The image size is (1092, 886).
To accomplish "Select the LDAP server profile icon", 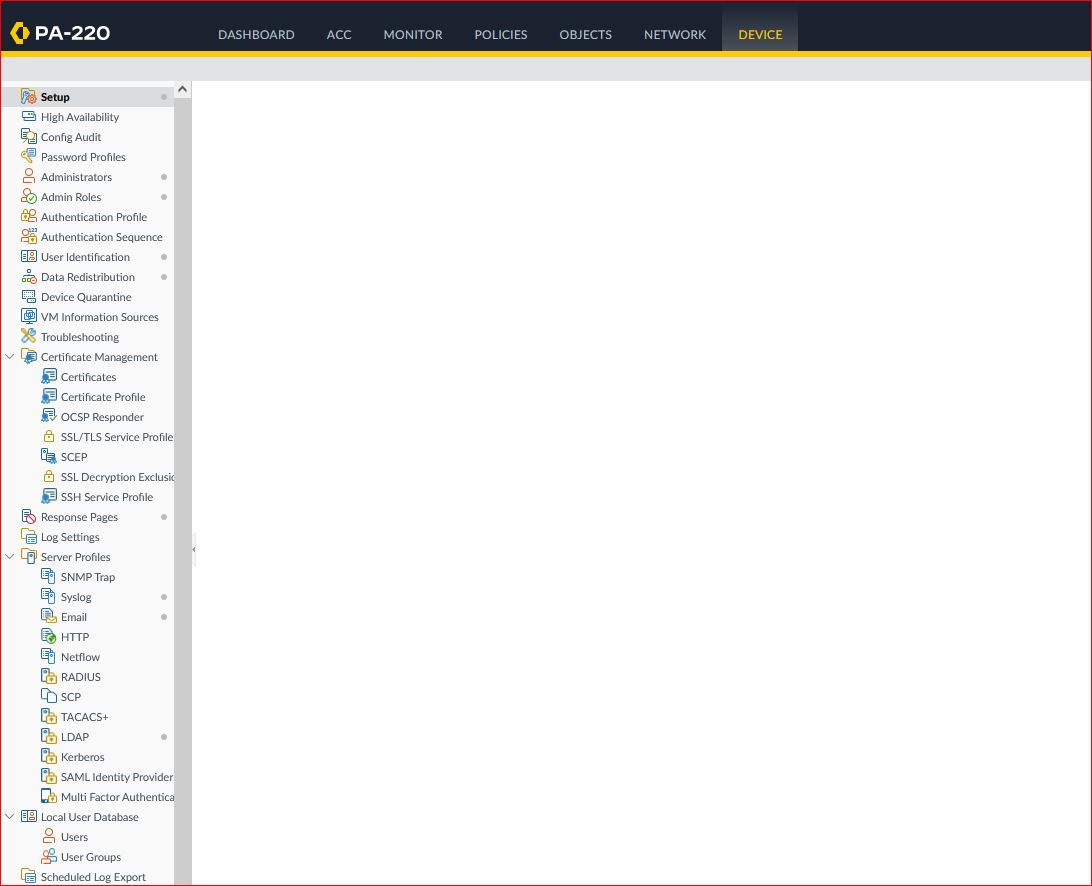I will click(49, 736).
